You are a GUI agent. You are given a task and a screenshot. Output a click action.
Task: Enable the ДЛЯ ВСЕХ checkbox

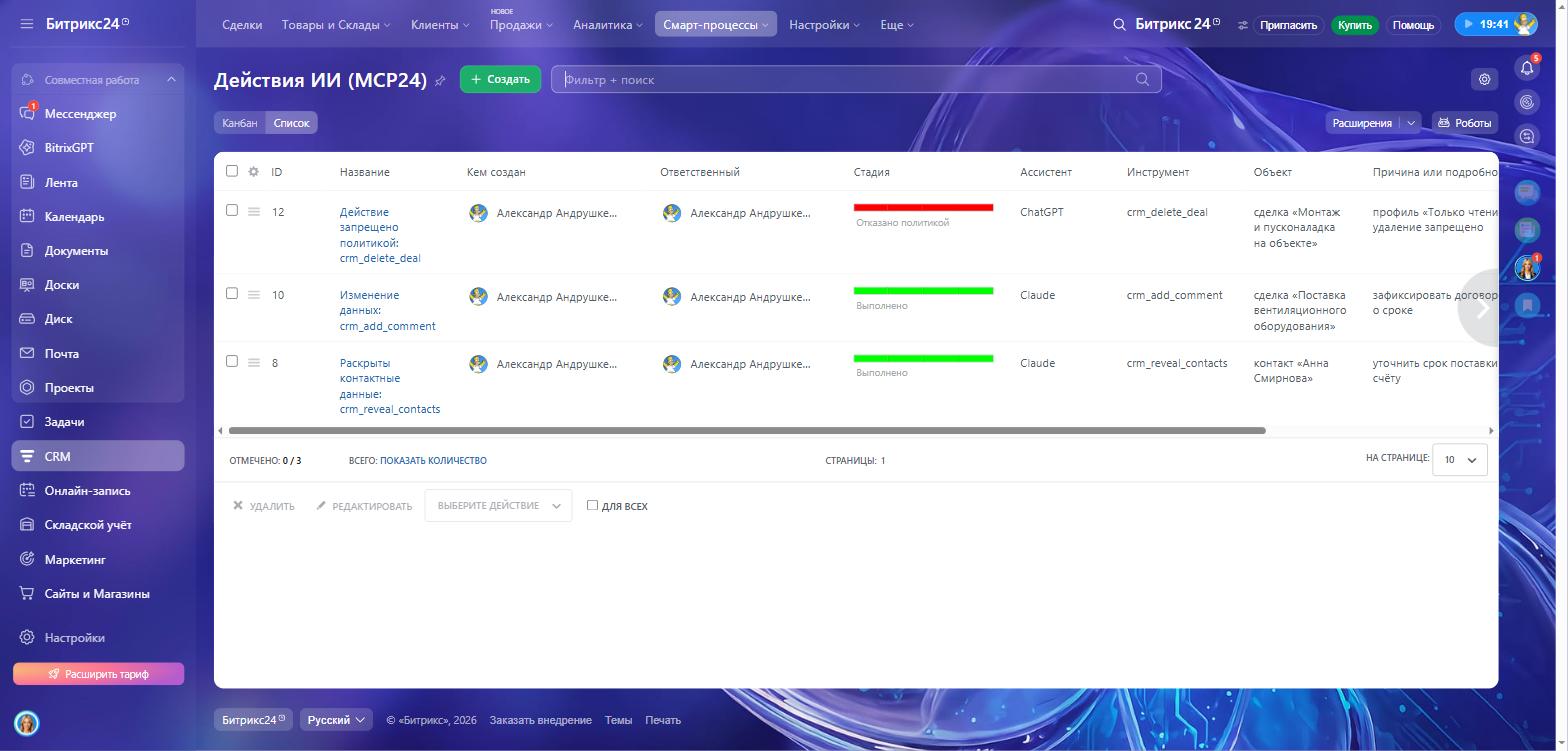592,505
